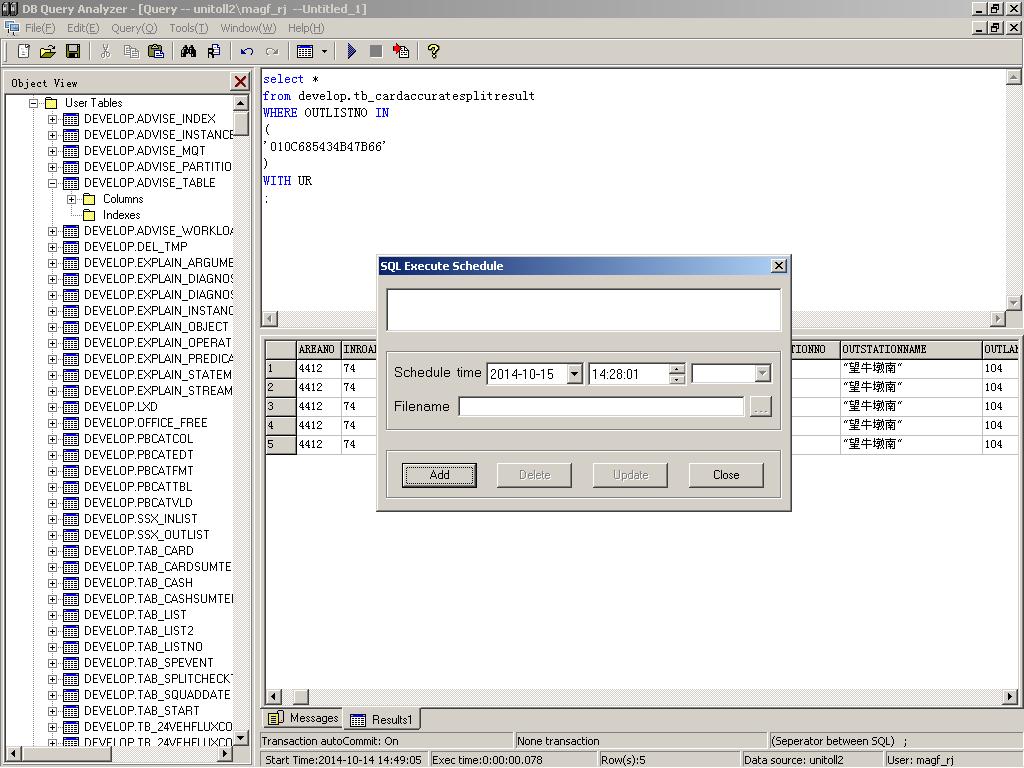Open the schedule date dropdown showing 2014-10-15
The image size is (1024, 768).
(574, 374)
